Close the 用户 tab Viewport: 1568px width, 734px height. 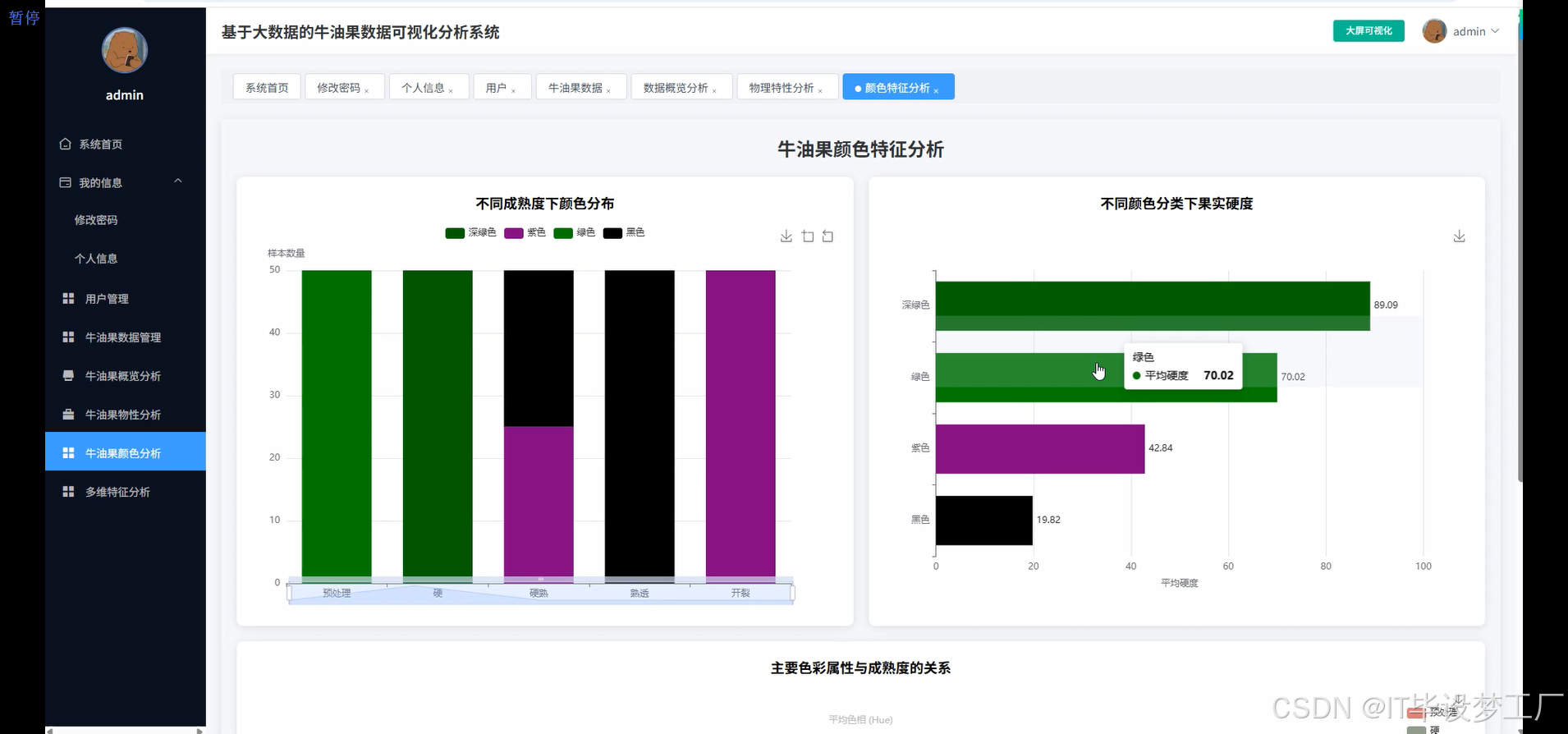tap(514, 90)
